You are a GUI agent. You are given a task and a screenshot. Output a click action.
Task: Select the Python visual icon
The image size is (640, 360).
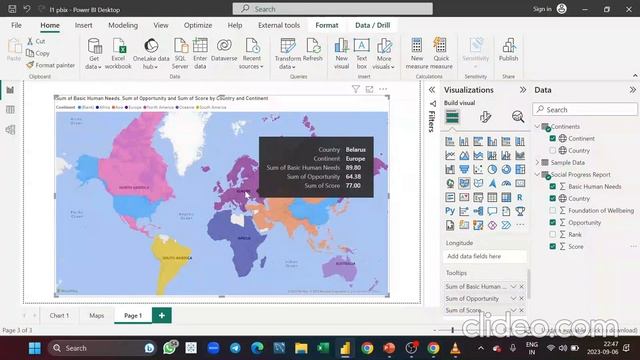(x=450, y=211)
